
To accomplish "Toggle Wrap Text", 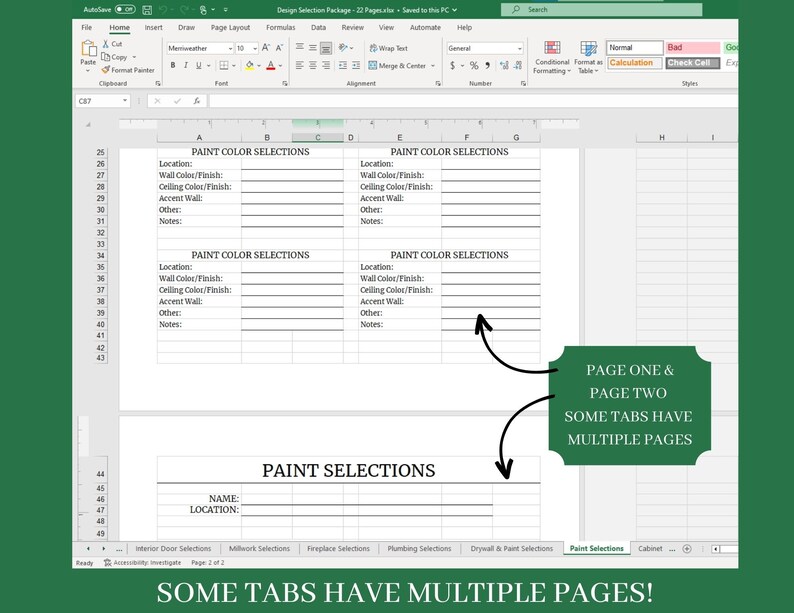I will tap(388, 48).
